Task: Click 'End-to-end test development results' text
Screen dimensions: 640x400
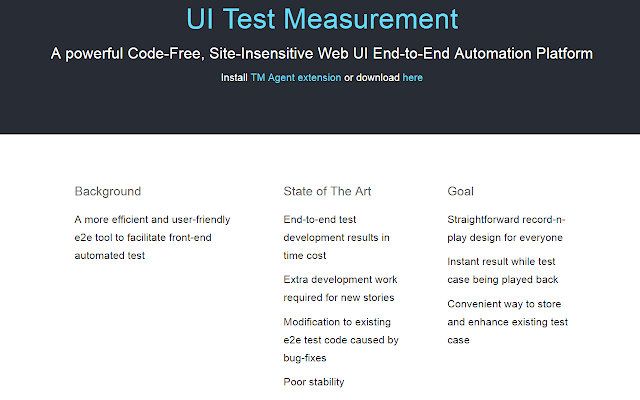Action: pyautogui.click(x=337, y=238)
